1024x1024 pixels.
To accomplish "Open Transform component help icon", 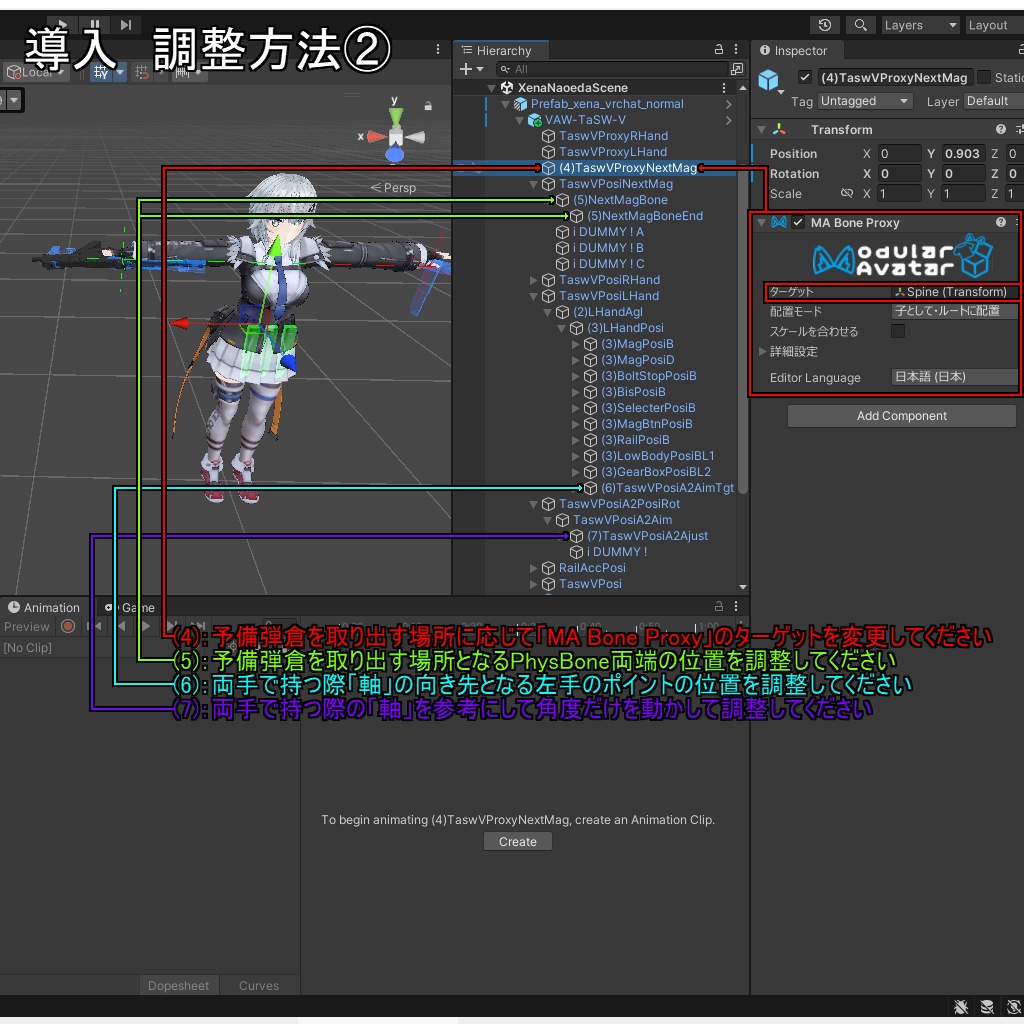I will pos(1000,129).
